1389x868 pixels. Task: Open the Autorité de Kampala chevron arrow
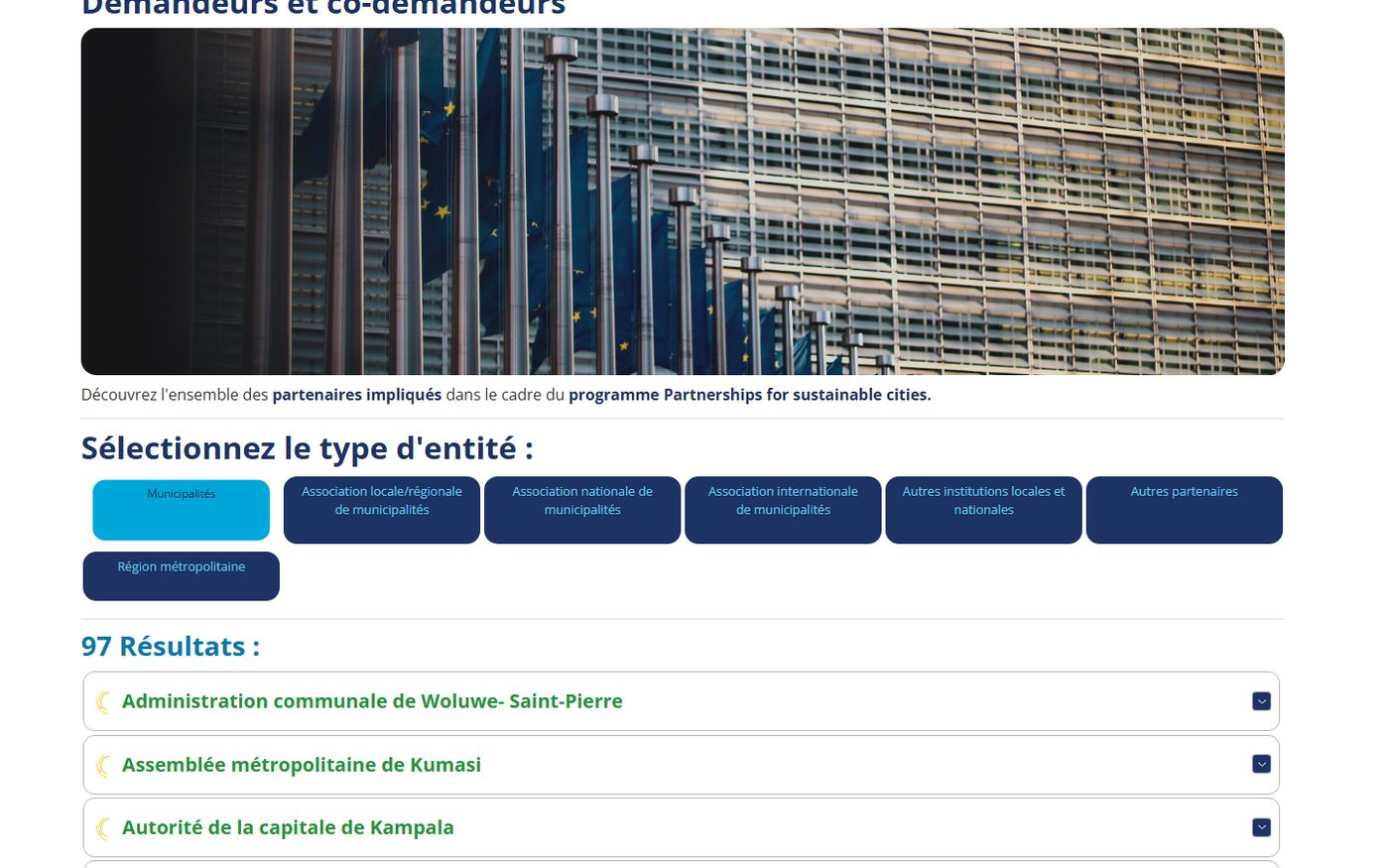pos(1261,827)
